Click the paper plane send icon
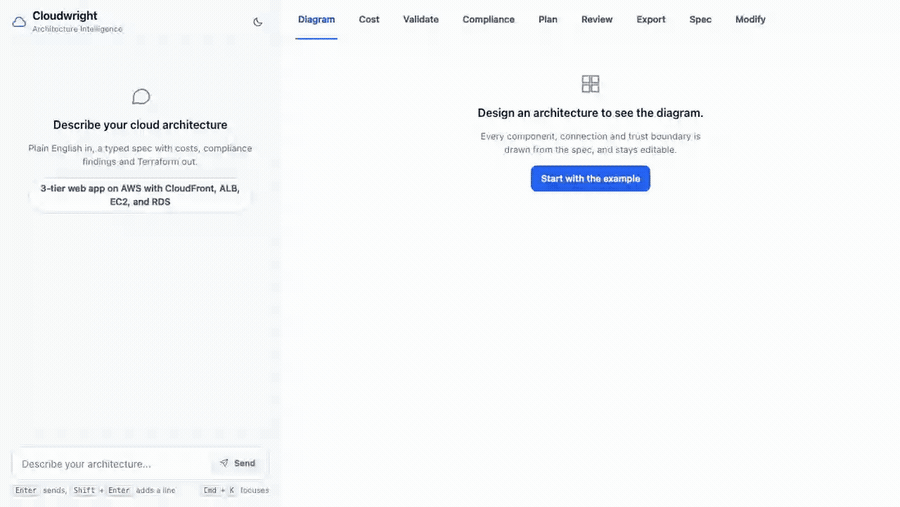This screenshot has width=900, height=507. pyautogui.click(x=224, y=463)
